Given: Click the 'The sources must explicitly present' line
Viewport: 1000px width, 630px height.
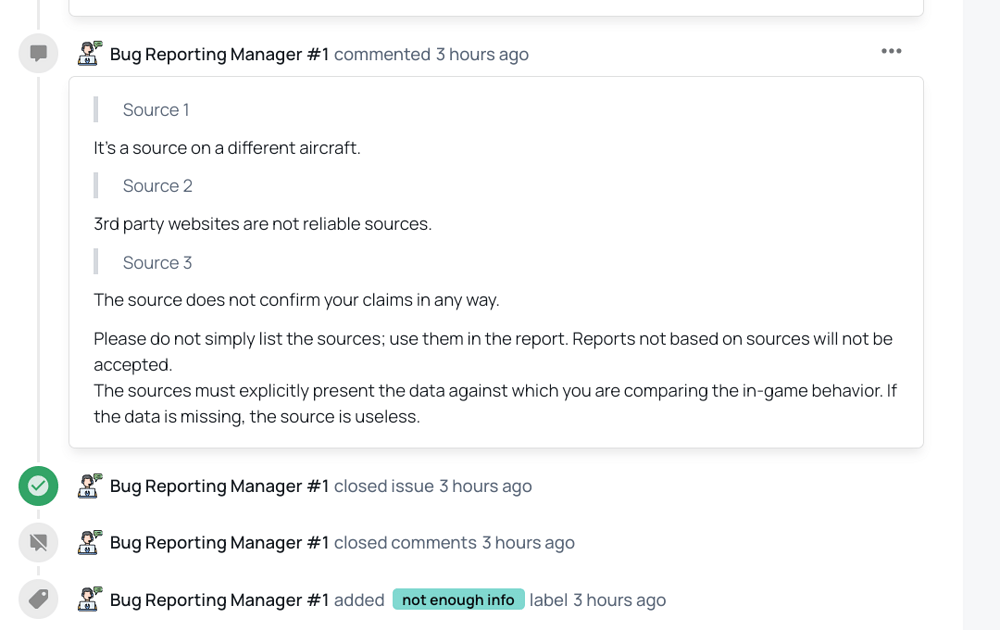Looking at the screenshot, I should tap(496, 390).
